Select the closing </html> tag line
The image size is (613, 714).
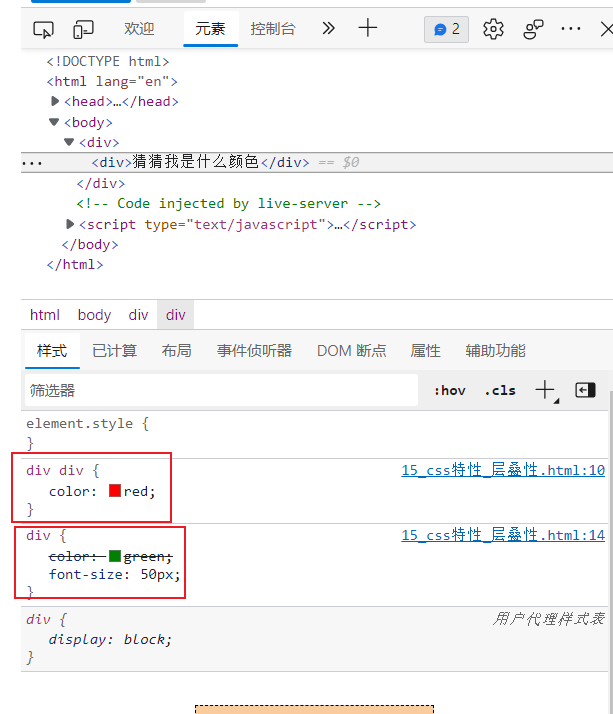click(75, 265)
